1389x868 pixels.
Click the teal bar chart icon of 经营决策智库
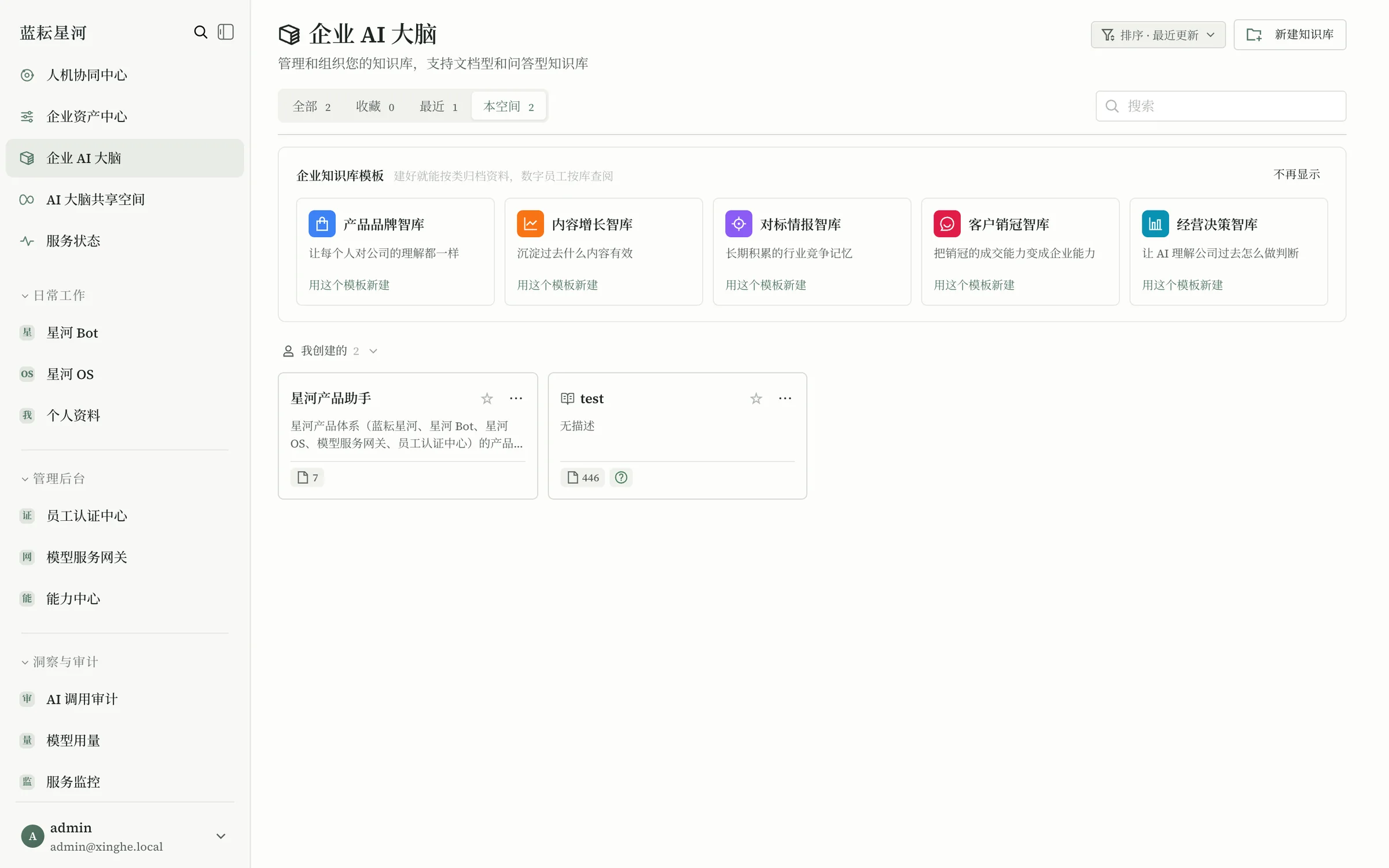click(x=1155, y=224)
